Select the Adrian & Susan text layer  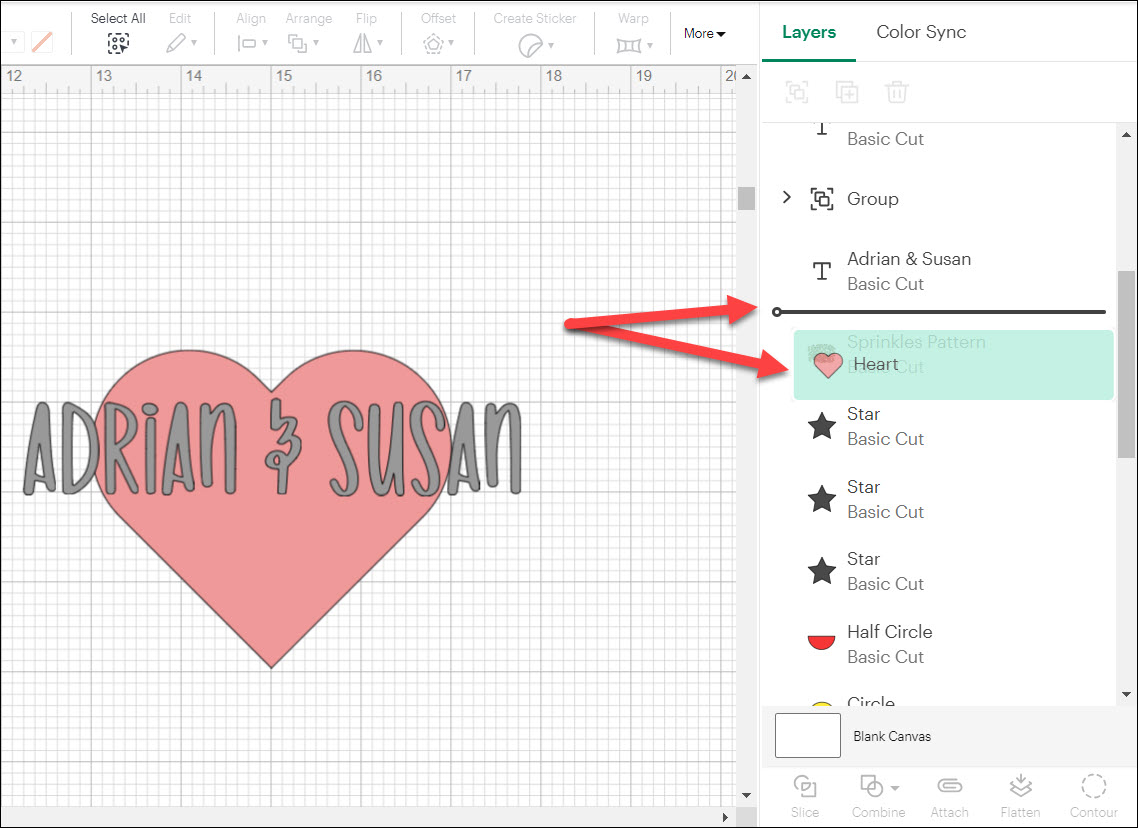[908, 271]
